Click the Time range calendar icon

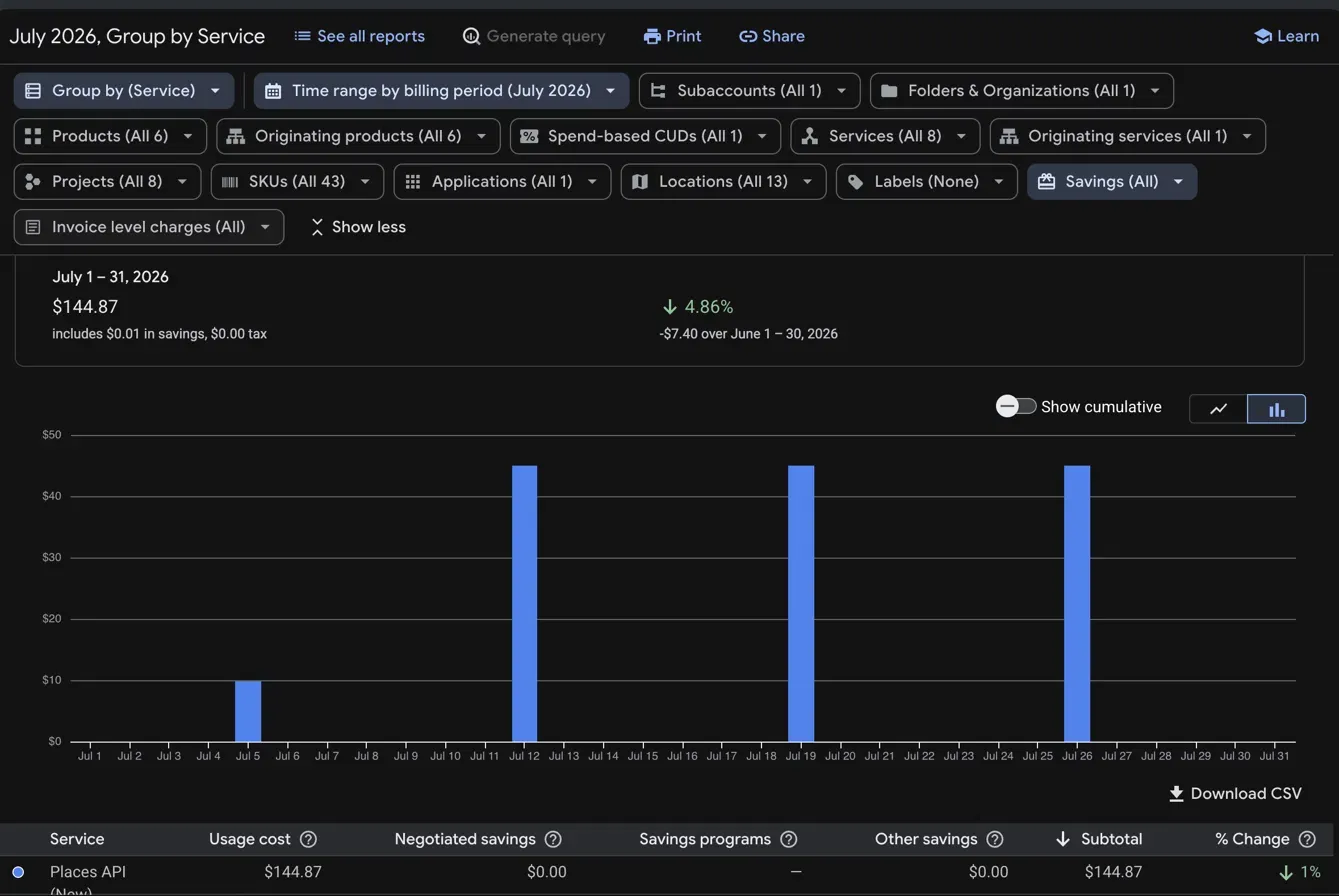tap(273, 91)
